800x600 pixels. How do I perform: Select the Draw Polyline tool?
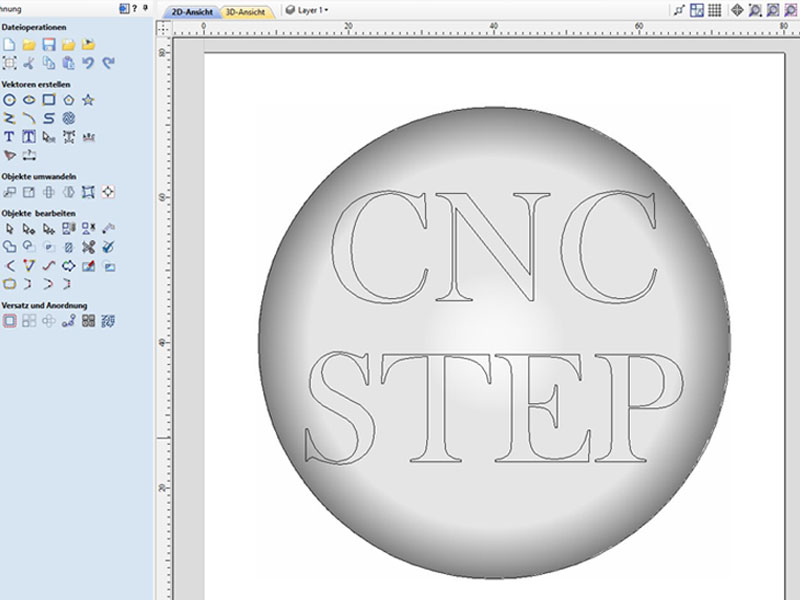tap(9, 118)
